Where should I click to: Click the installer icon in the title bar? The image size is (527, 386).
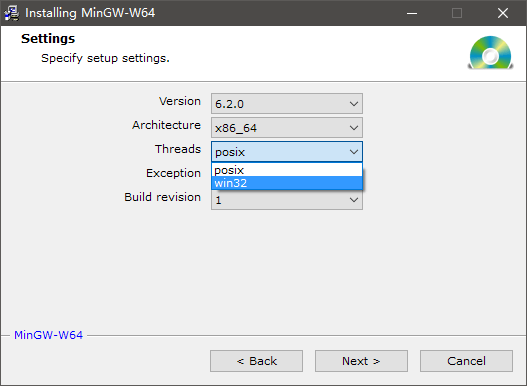tap(12, 13)
